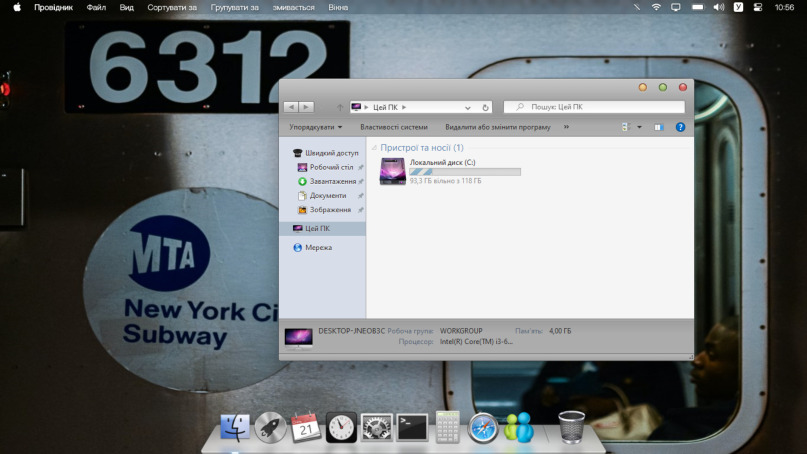
Task: Open the Упорядкувати dropdown
Action: pyautogui.click(x=315, y=127)
